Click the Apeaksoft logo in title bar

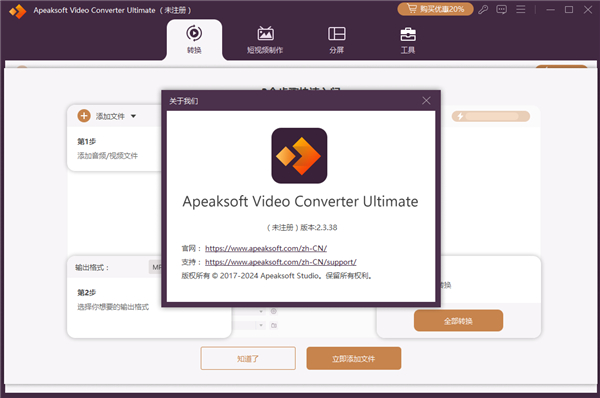[18, 11]
